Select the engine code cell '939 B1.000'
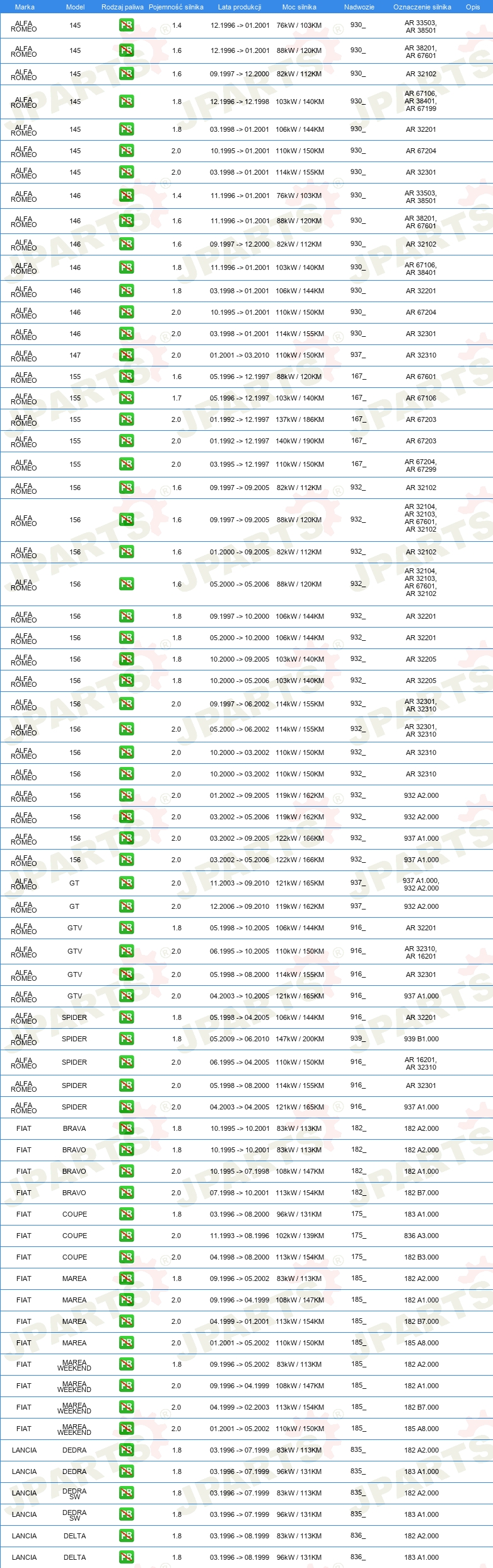This screenshot has width=493, height=1568. pos(421,1039)
